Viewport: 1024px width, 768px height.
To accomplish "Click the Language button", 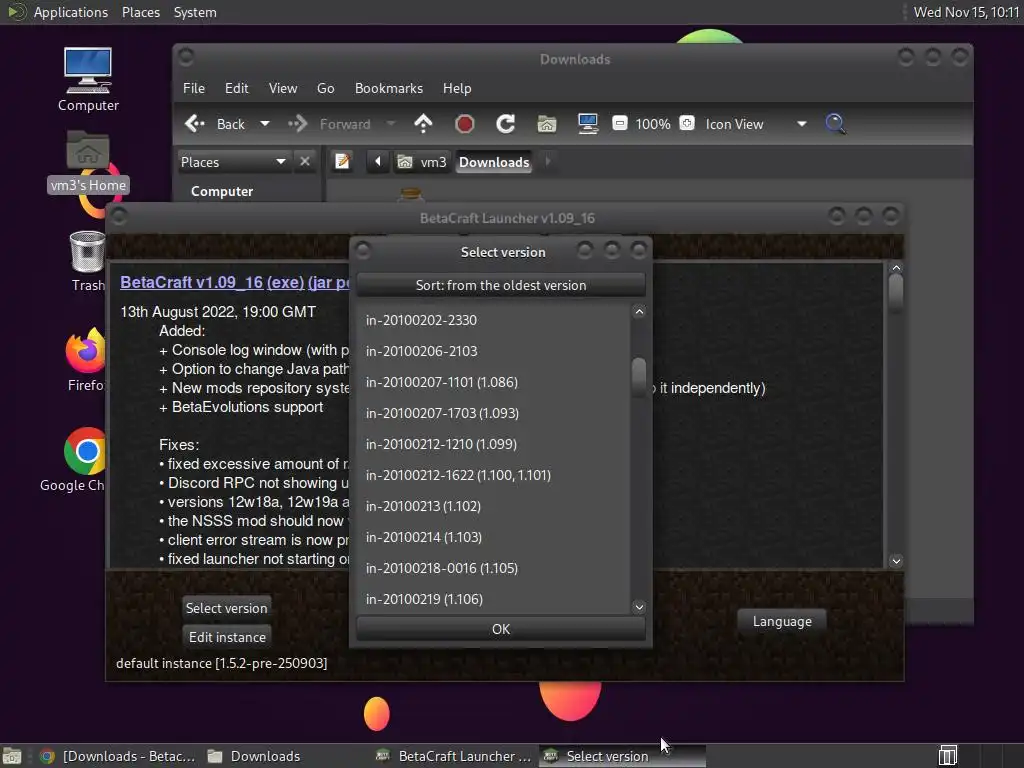I will tap(782, 621).
